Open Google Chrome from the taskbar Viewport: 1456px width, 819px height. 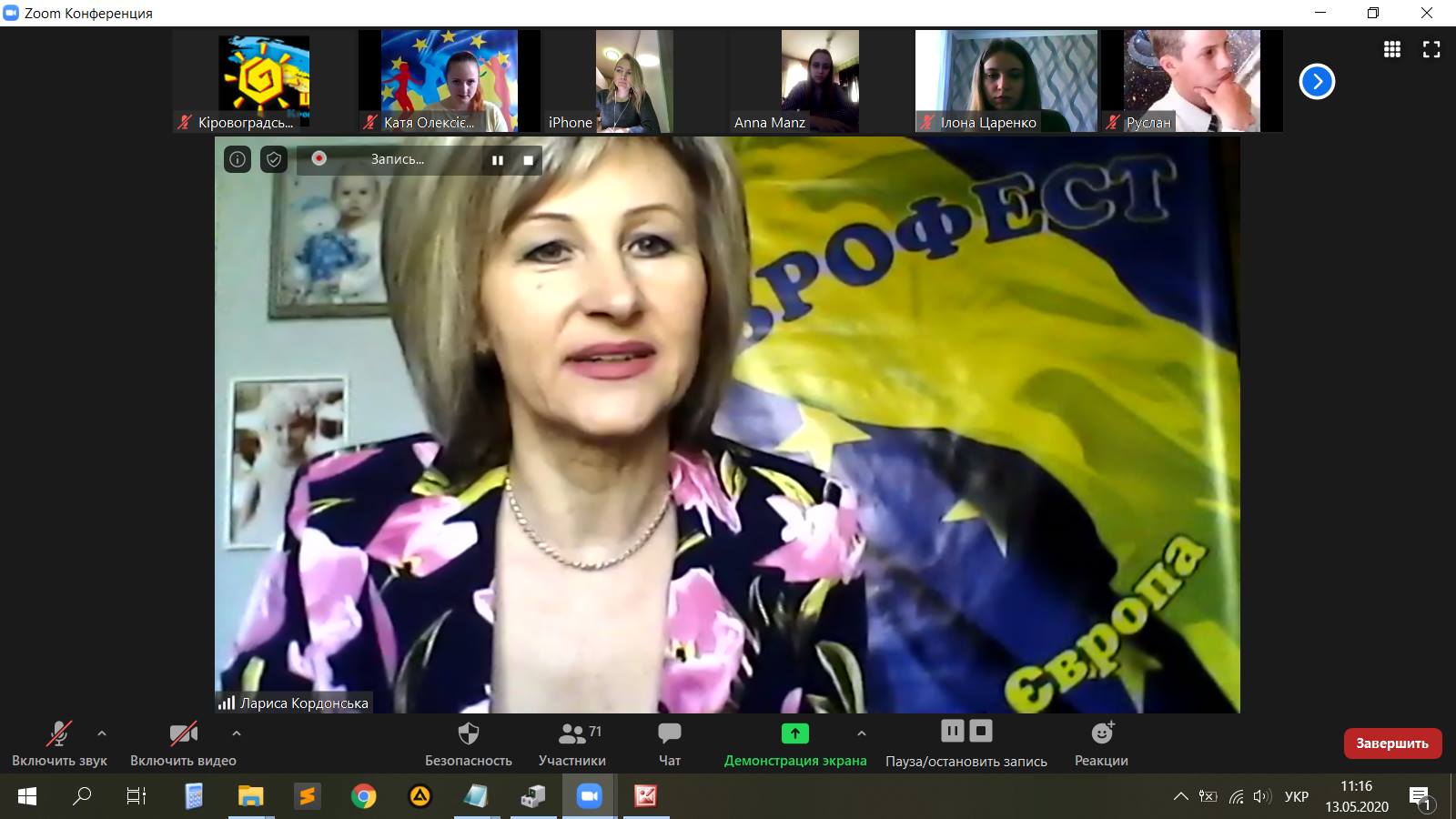tap(363, 797)
